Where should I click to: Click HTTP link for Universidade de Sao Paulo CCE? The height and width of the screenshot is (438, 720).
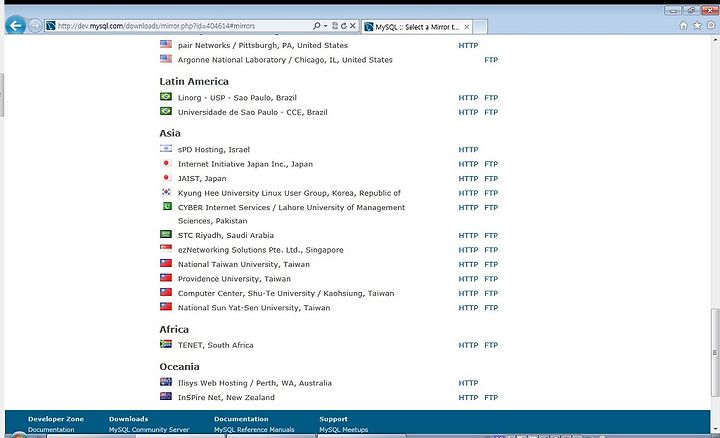468,112
